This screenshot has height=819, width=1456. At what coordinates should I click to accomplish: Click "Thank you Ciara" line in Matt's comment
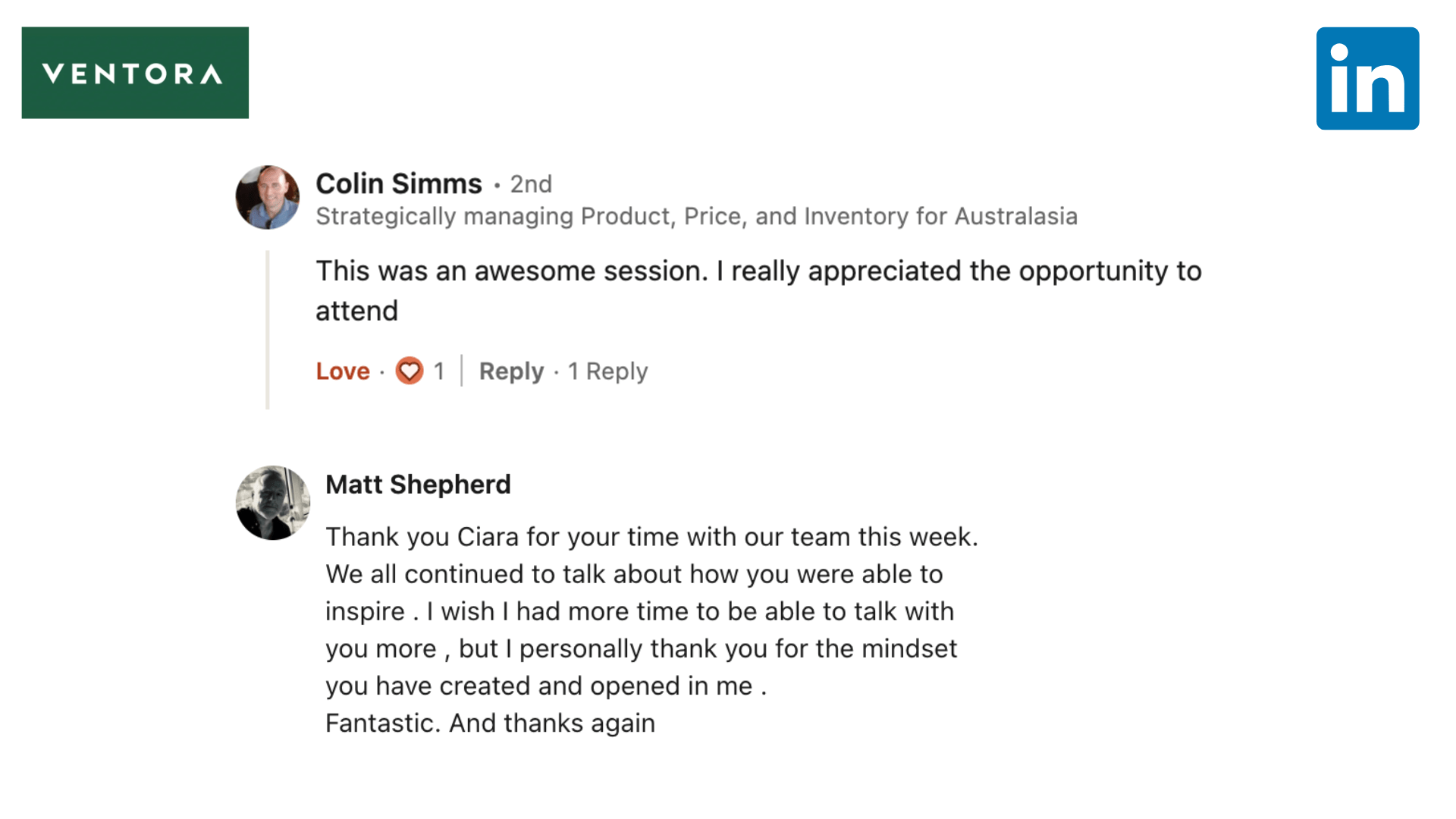(651, 537)
